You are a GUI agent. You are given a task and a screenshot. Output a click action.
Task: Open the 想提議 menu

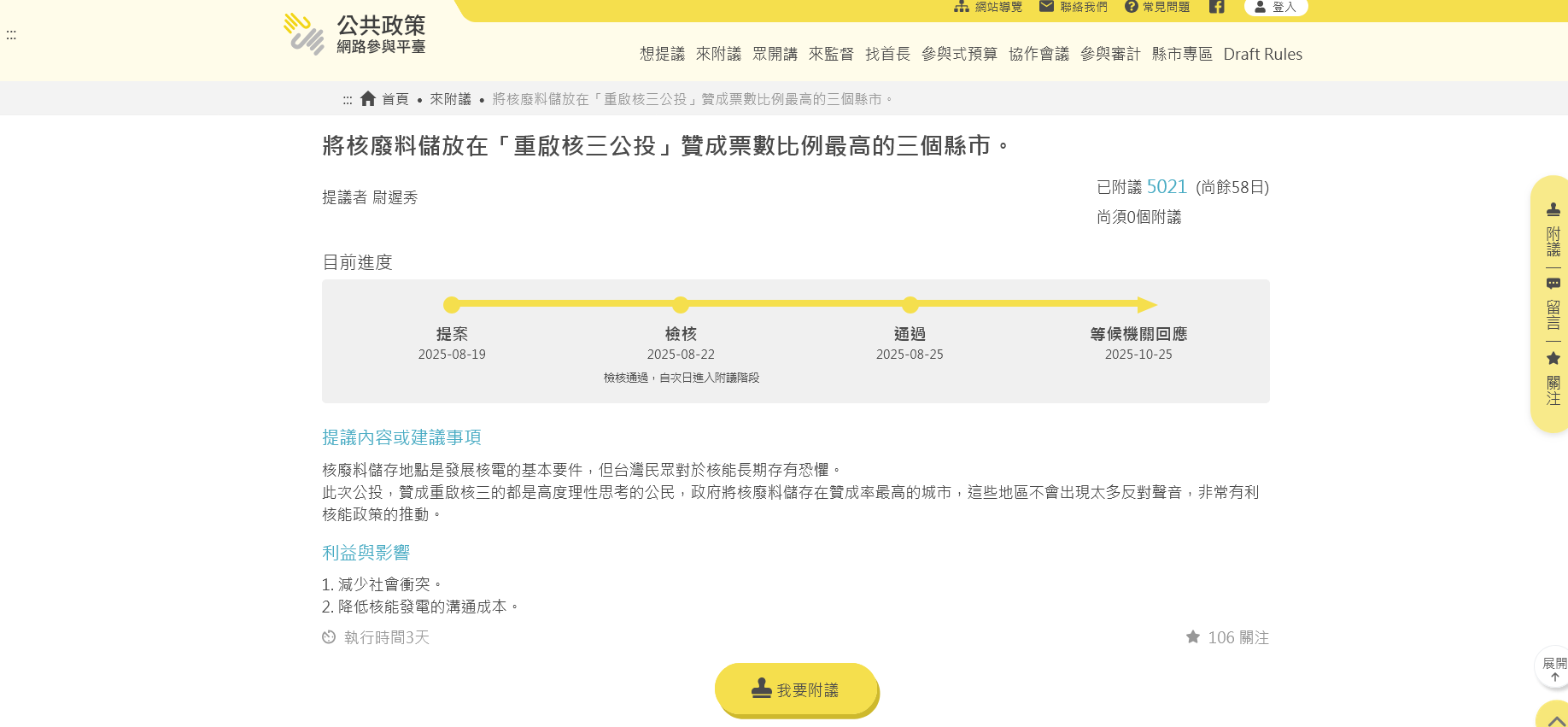(662, 54)
